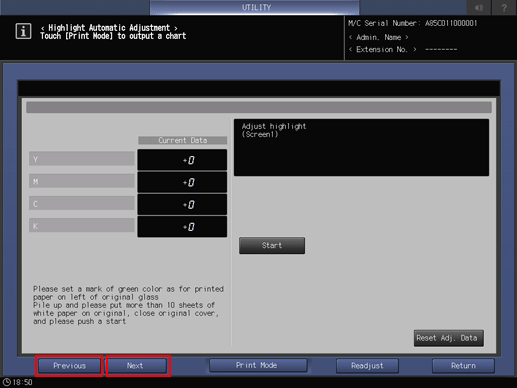Click Reset Adj. Data button
Image resolution: width=517 pixels, height=388 pixels.
(449, 338)
